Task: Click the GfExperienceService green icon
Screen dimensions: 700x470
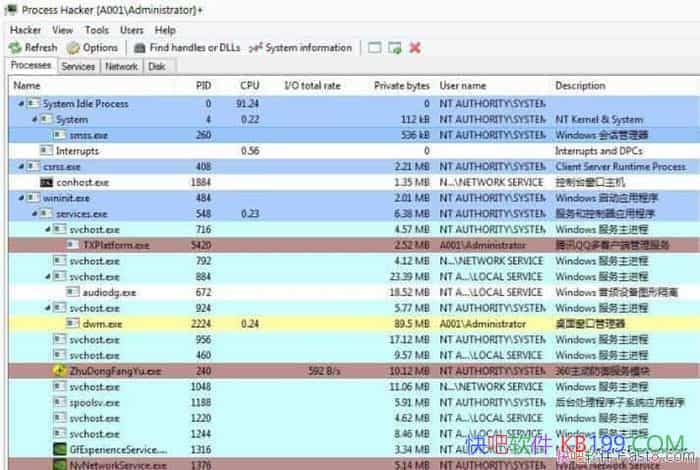Action: pos(59,449)
